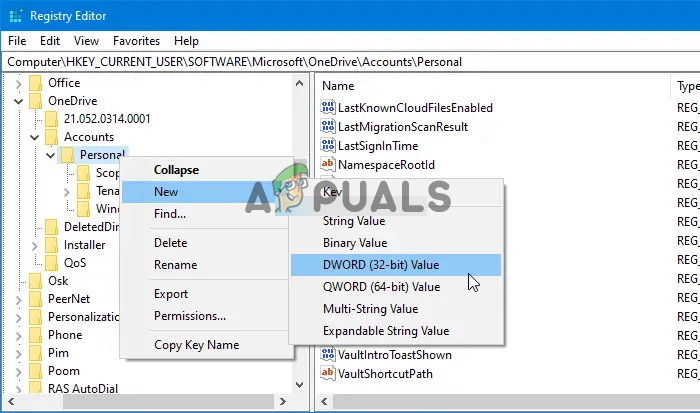Click the Accounts folder icon
Viewport: 700px width, 413px height.
coord(51,137)
